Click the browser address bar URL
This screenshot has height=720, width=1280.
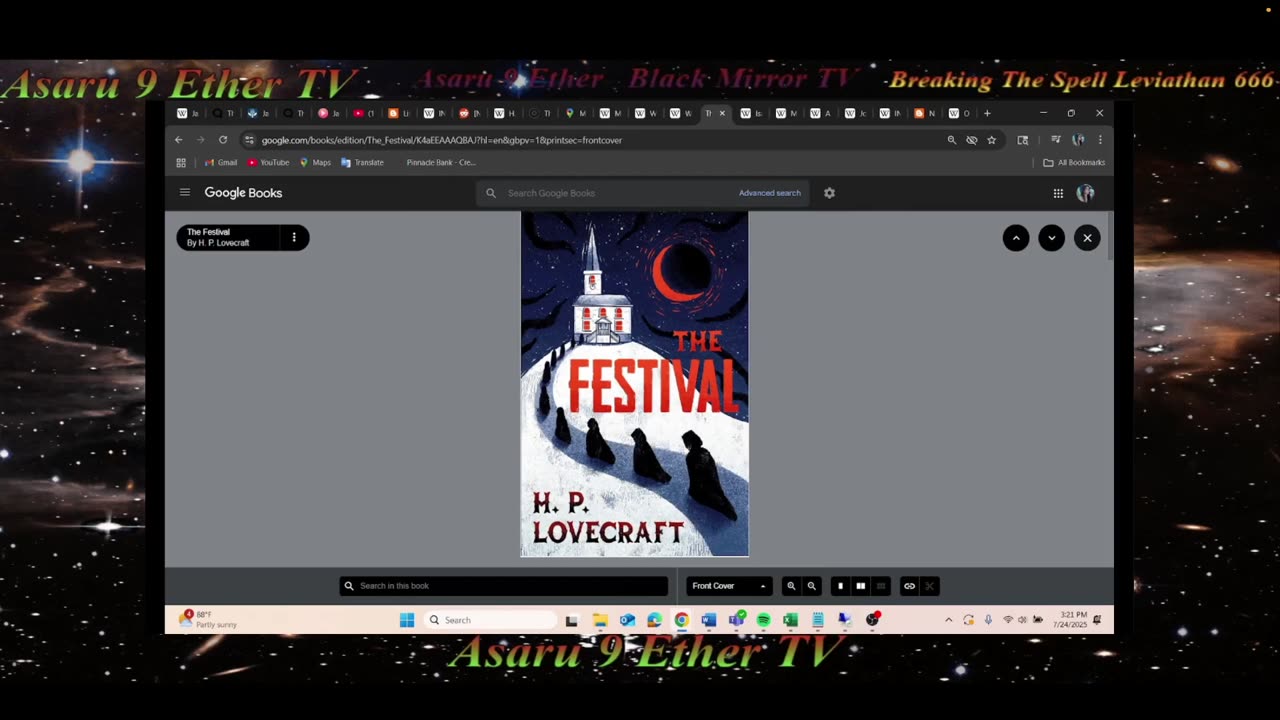(x=442, y=140)
